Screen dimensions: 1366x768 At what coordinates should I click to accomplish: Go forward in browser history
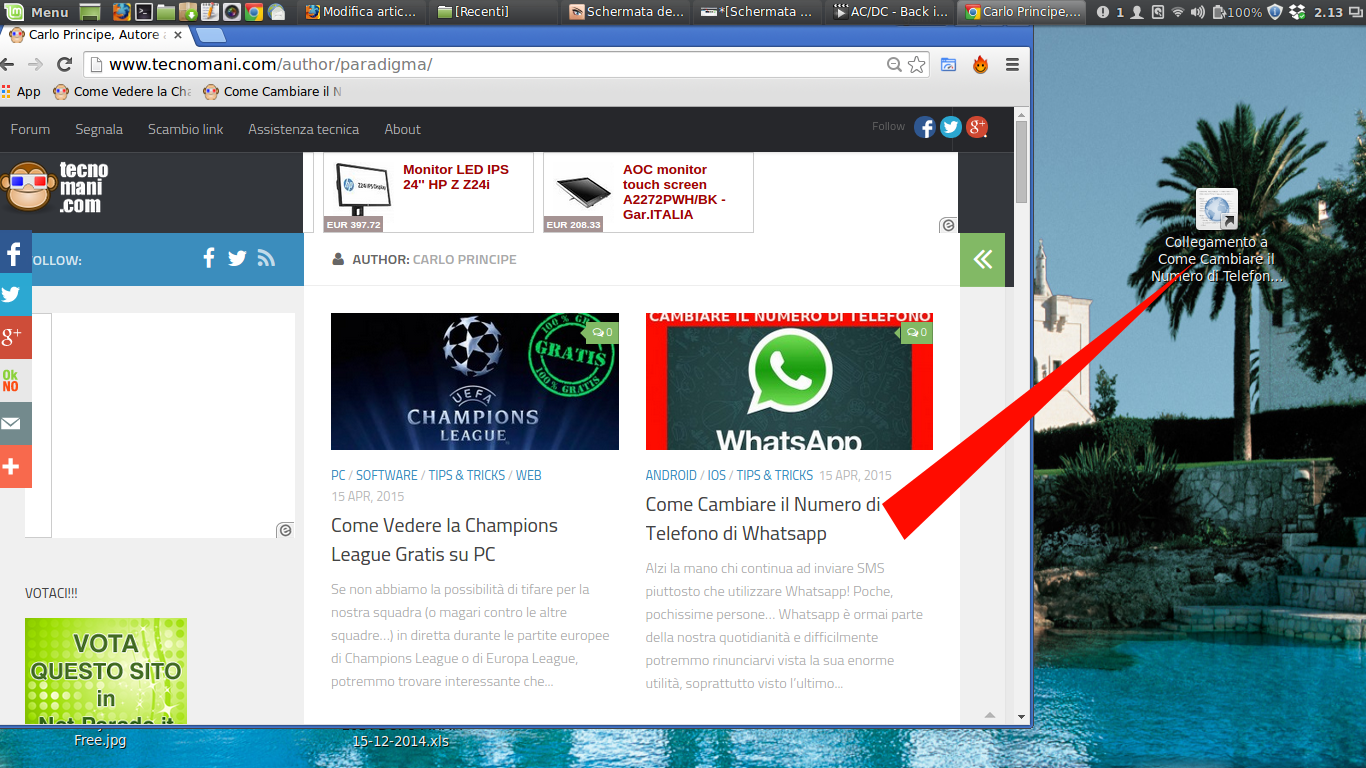point(36,64)
